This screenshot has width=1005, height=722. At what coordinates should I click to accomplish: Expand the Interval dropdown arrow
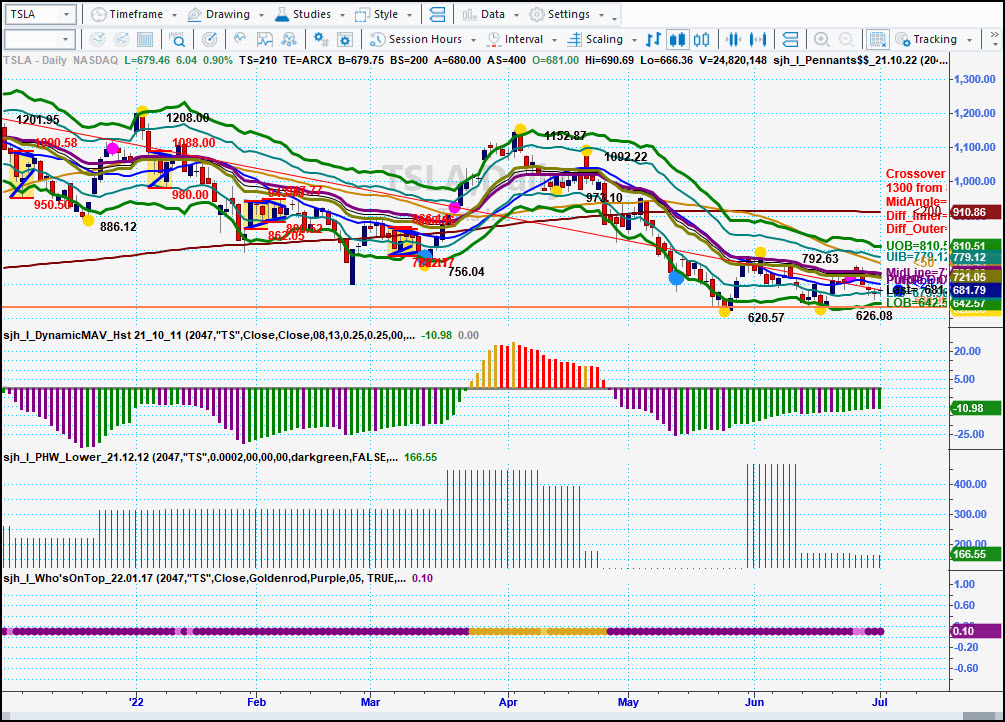pyautogui.click(x=554, y=40)
